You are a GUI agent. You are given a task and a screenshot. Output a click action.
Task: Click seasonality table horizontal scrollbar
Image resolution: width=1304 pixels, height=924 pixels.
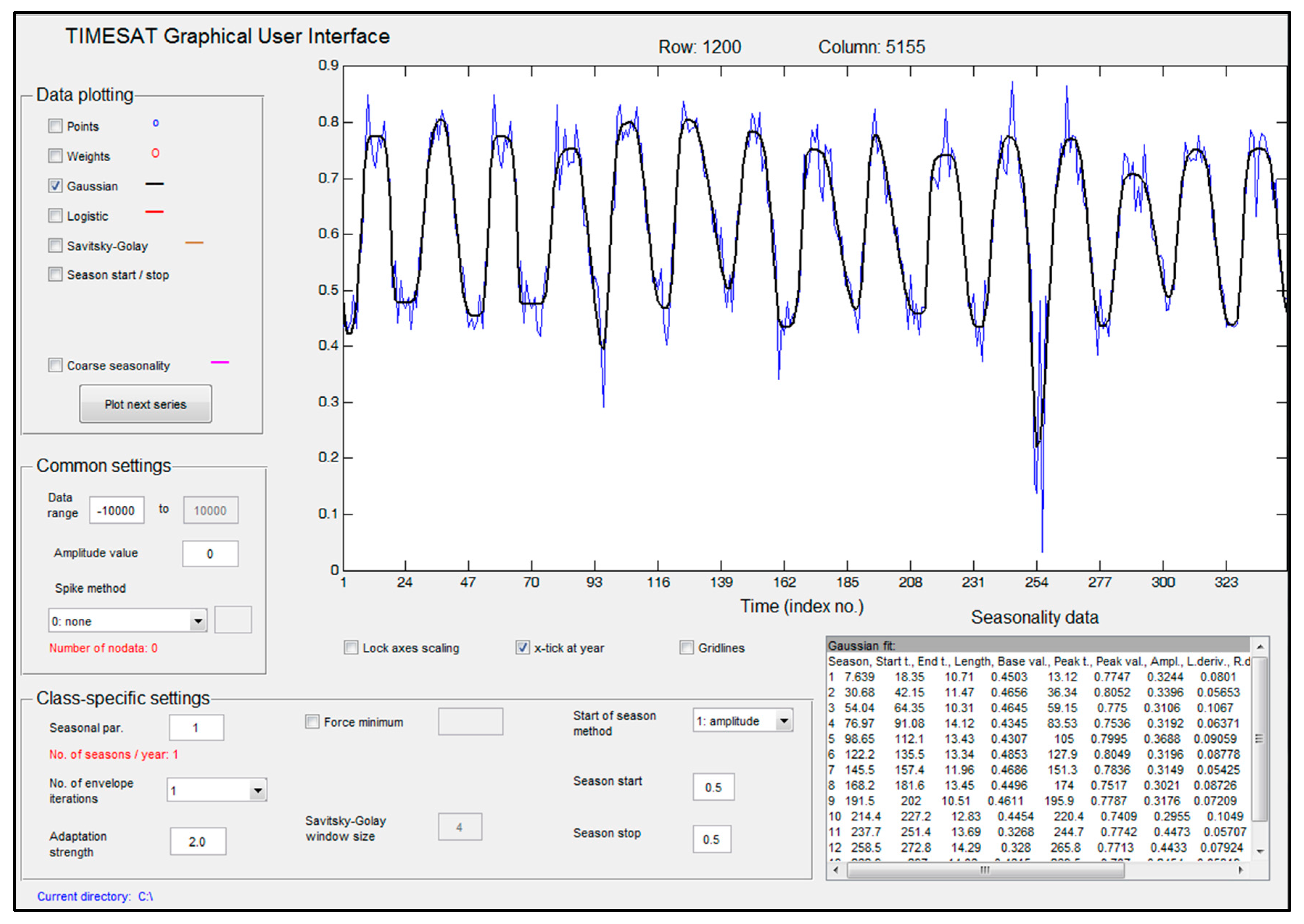(985, 870)
